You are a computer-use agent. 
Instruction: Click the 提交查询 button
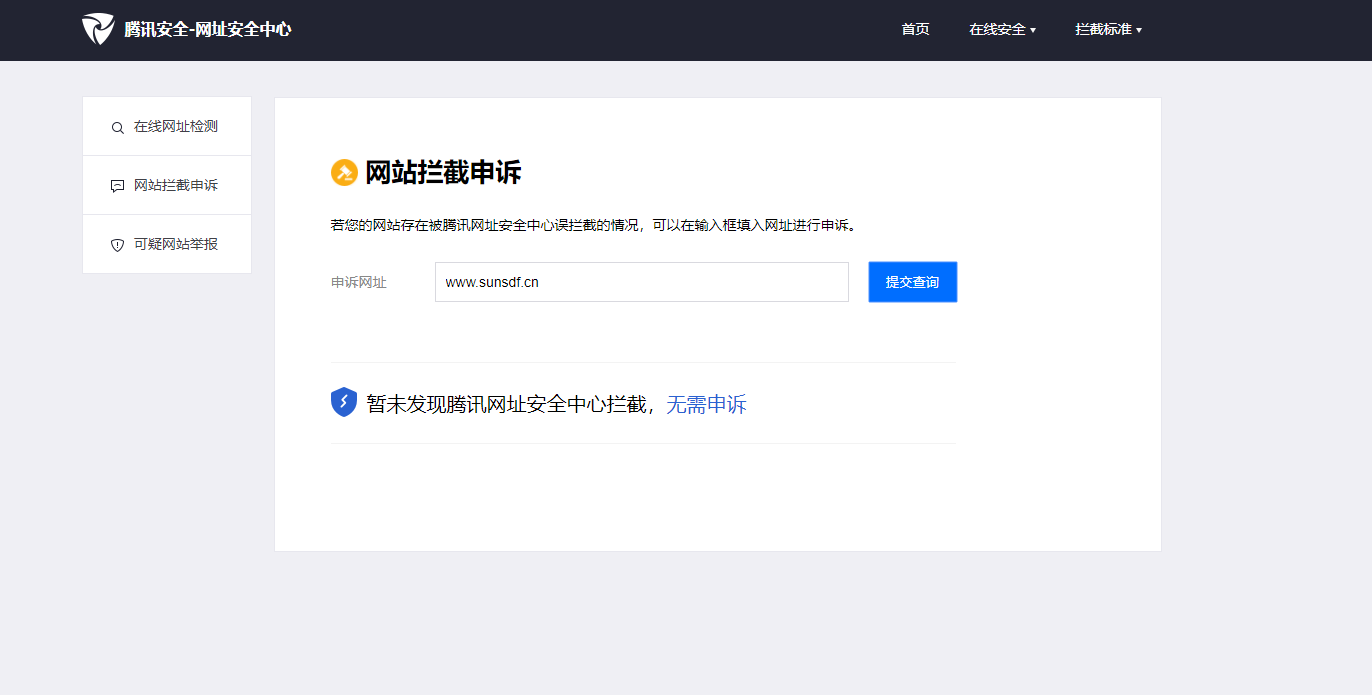click(x=913, y=282)
